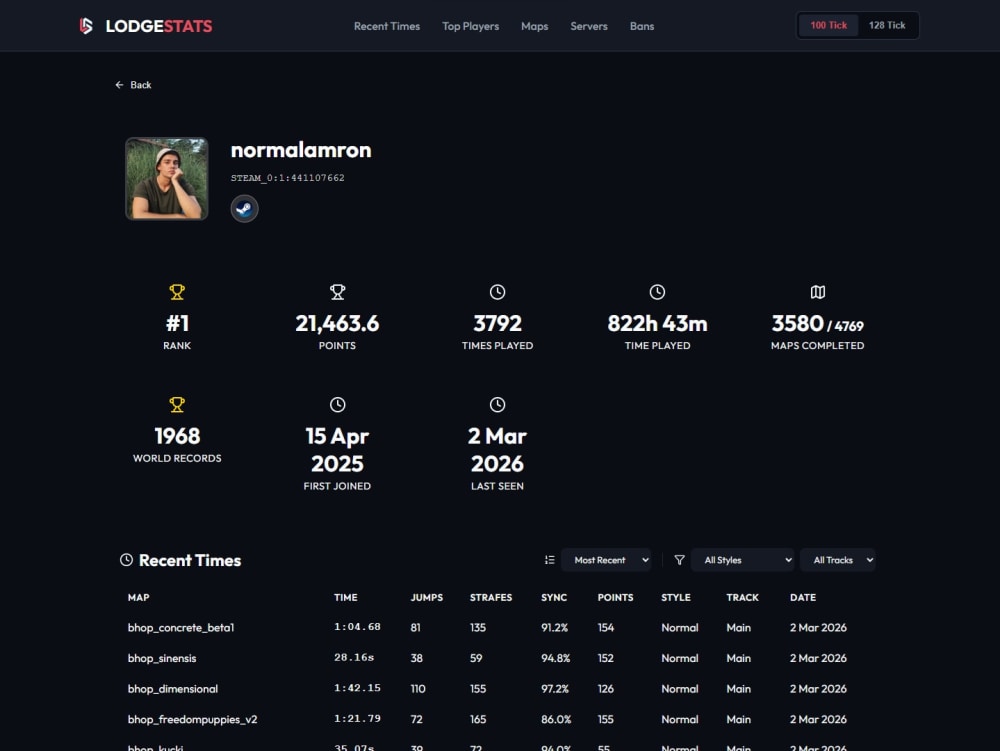The height and width of the screenshot is (751, 1000).
Task: Click the clock icon above Last Seen
Action: [497, 405]
